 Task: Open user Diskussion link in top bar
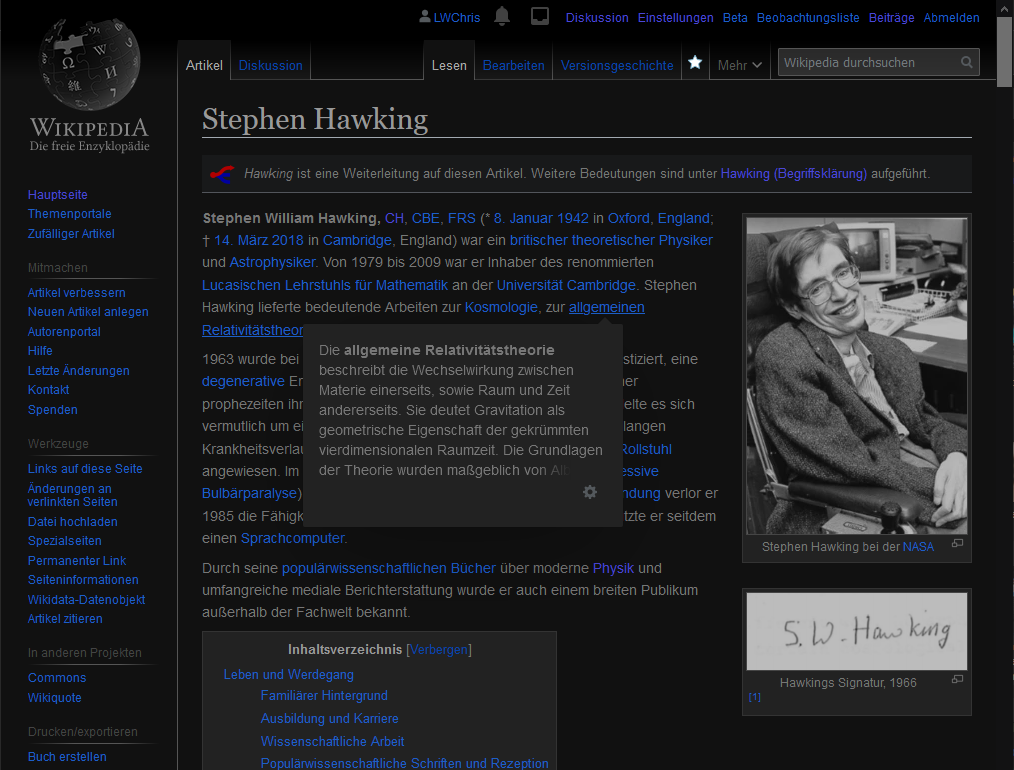point(597,17)
